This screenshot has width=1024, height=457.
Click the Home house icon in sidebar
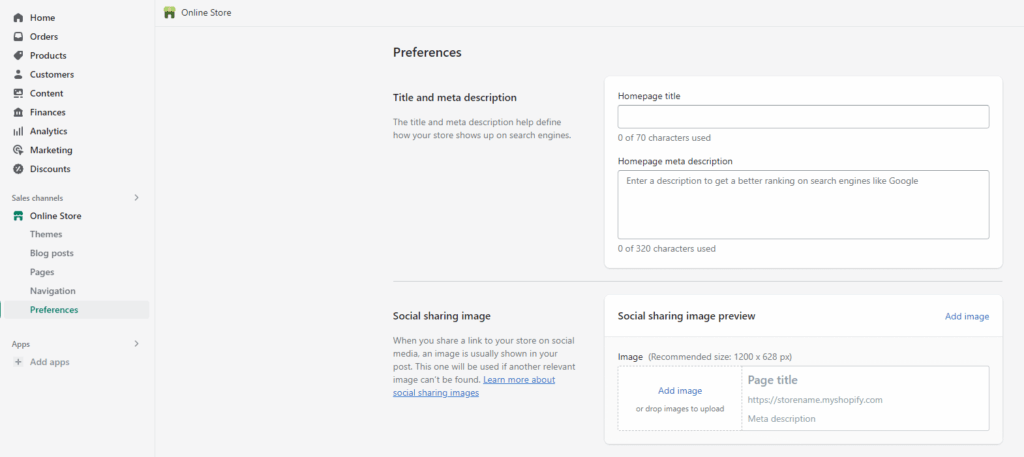click(18, 18)
